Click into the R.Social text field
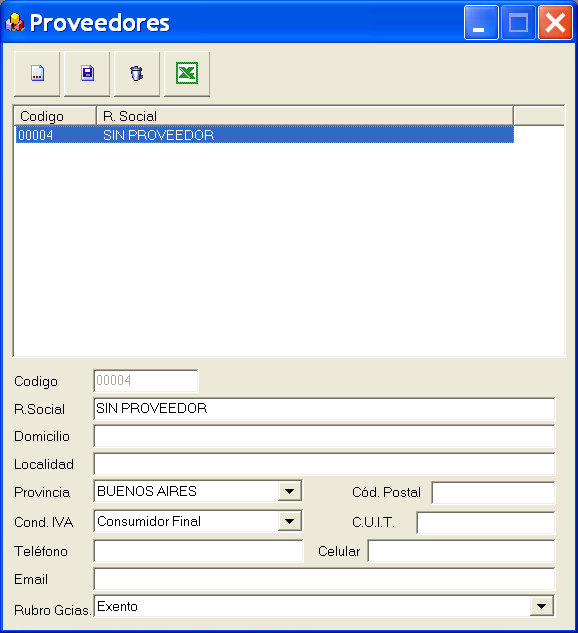This screenshot has width=578, height=633. [x=324, y=409]
